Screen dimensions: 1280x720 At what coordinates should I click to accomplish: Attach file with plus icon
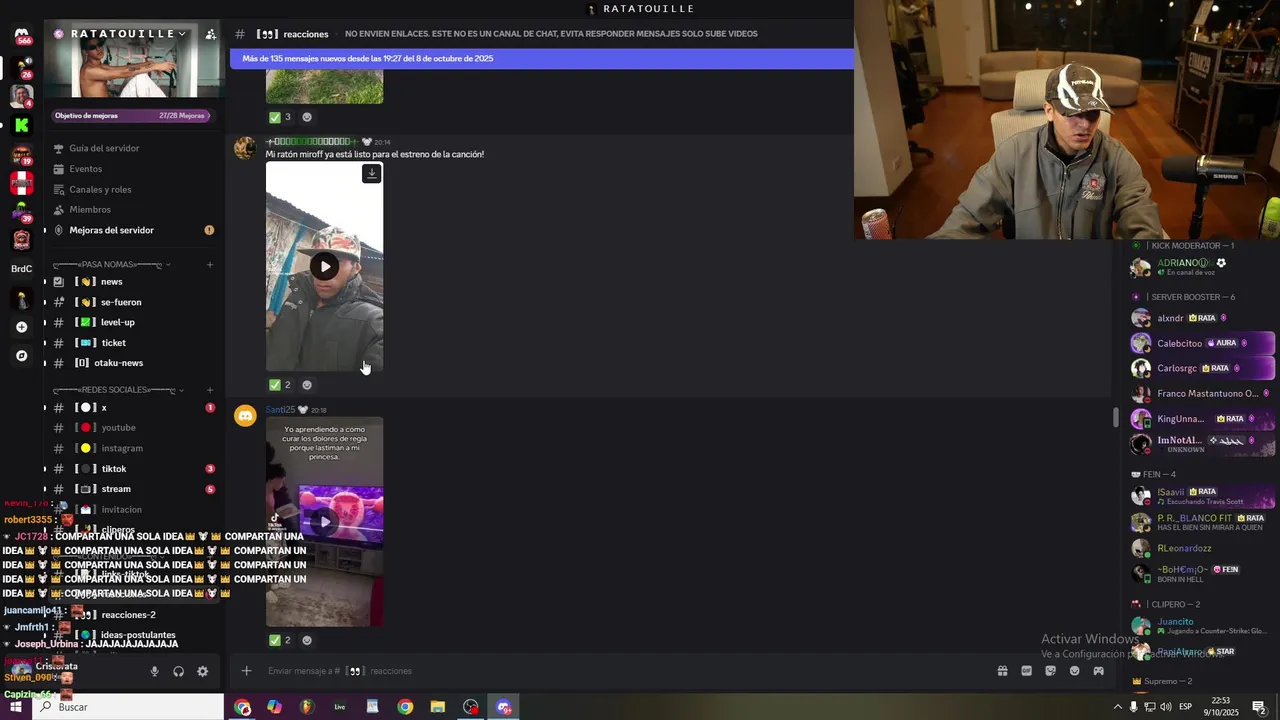tap(246, 671)
